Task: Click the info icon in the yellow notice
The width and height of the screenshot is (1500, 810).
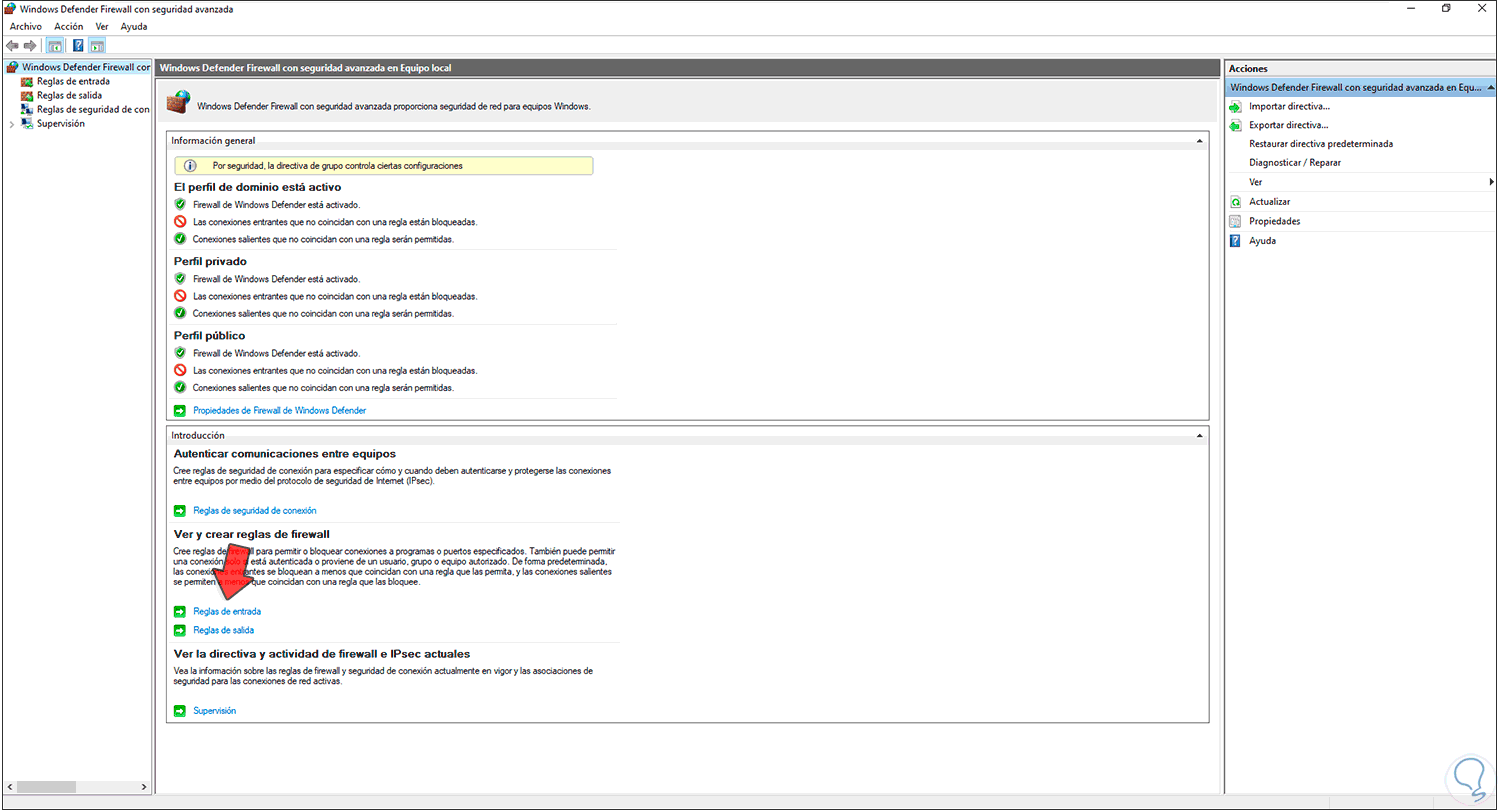Action: pyautogui.click(x=190, y=166)
